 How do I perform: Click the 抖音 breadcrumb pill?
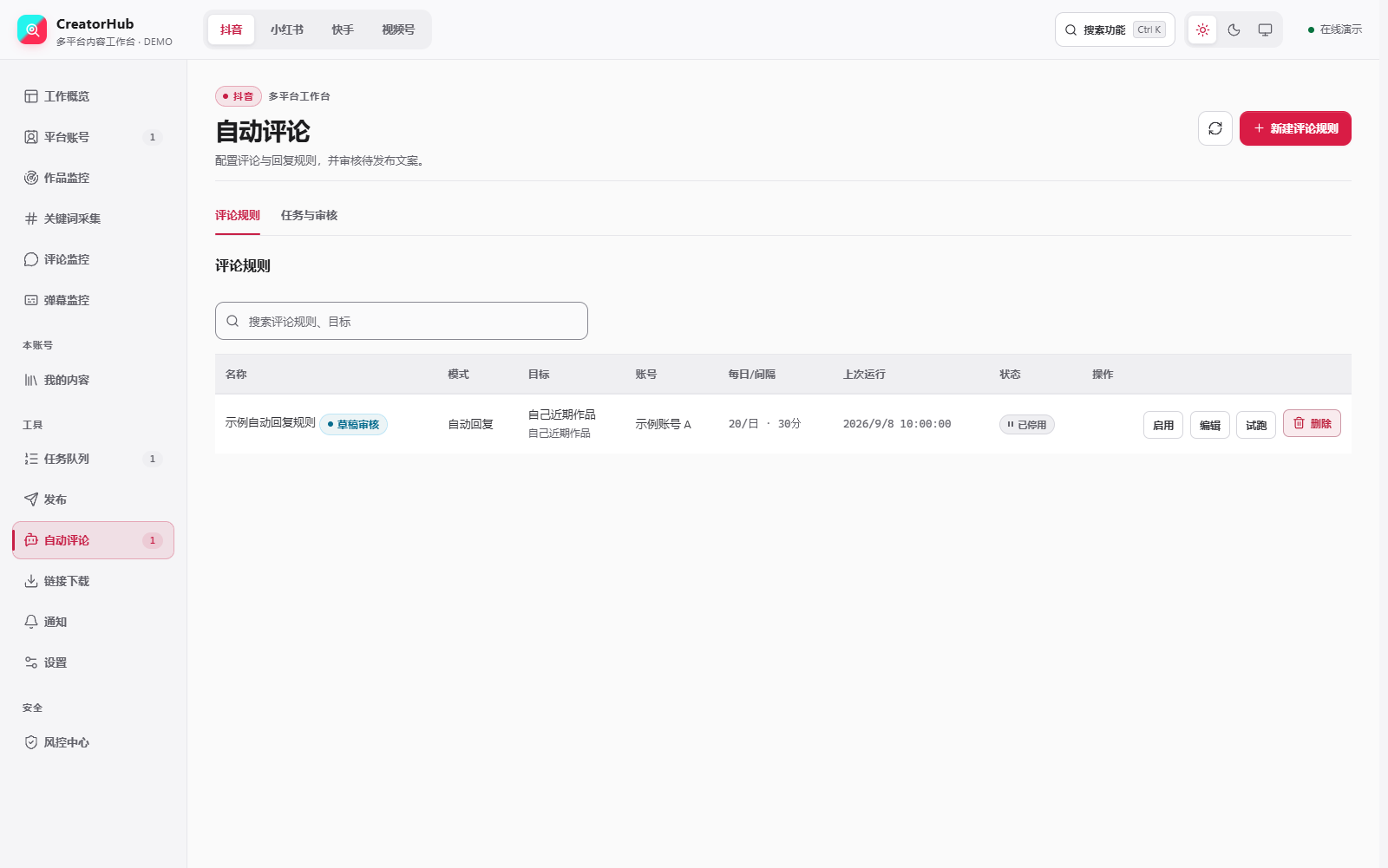tap(239, 96)
